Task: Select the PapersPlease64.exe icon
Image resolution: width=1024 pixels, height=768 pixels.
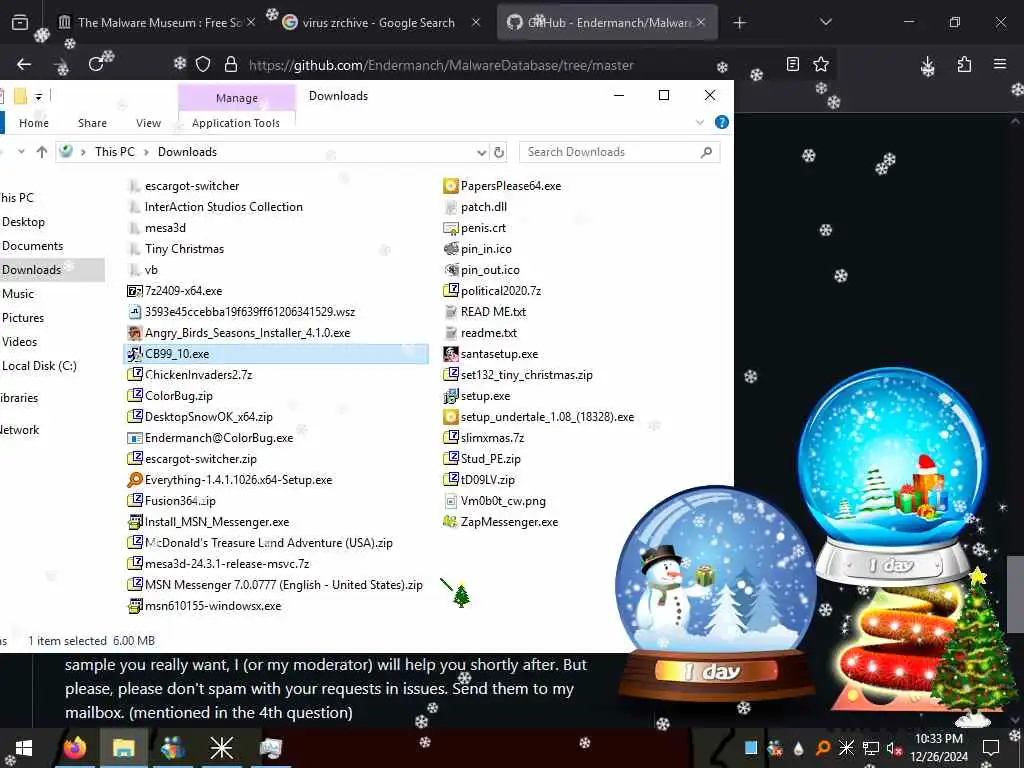Action: click(451, 186)
